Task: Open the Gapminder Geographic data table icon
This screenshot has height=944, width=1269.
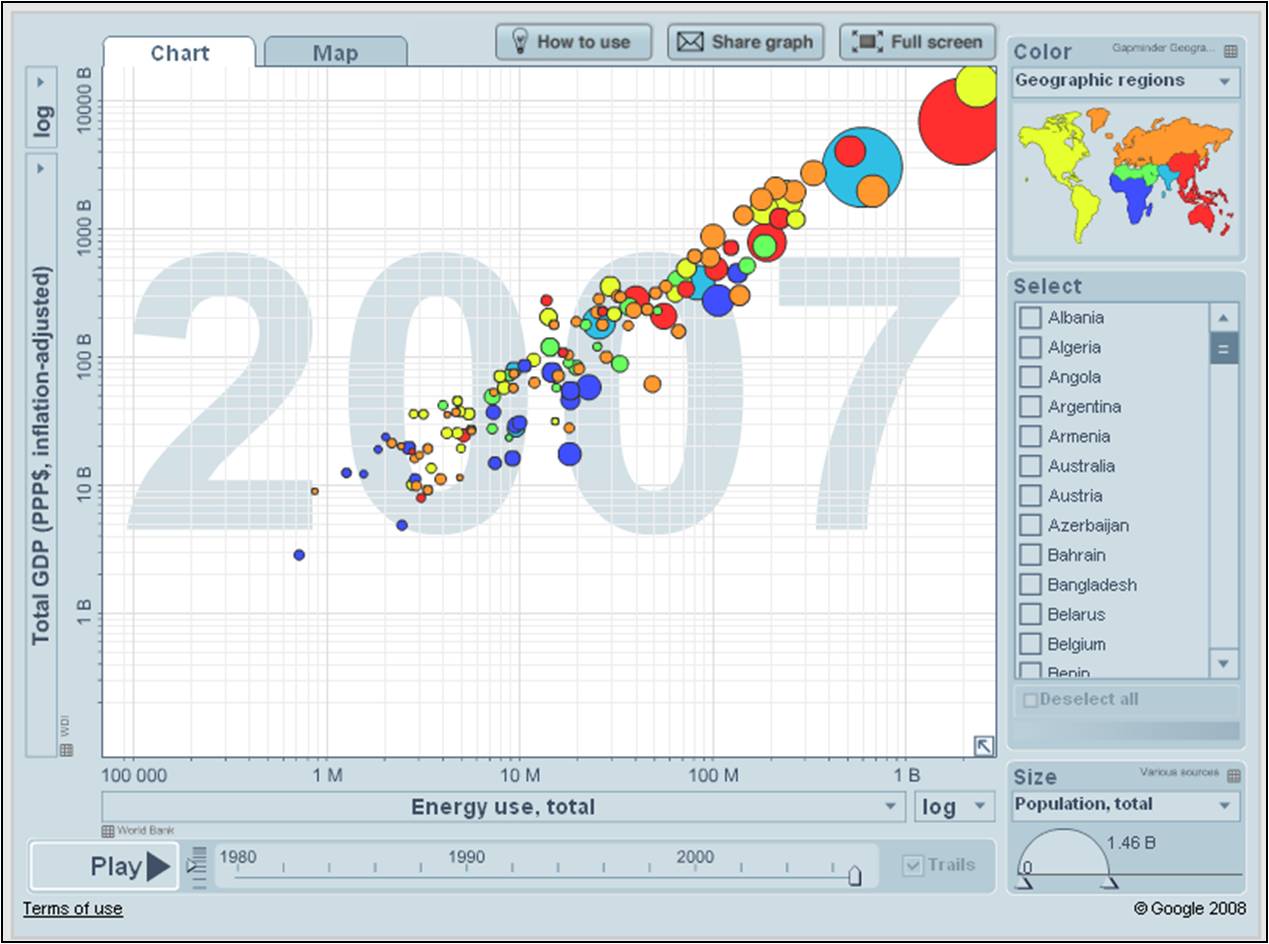Action: click(x=1231, y=51)
